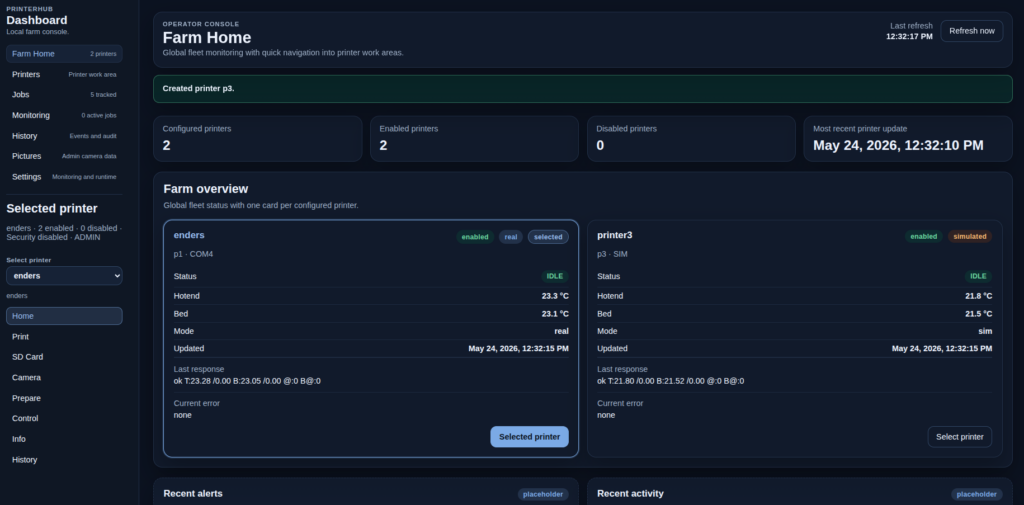
Task: Select printer3 with the Select printer button
Action: pos(959,436)
